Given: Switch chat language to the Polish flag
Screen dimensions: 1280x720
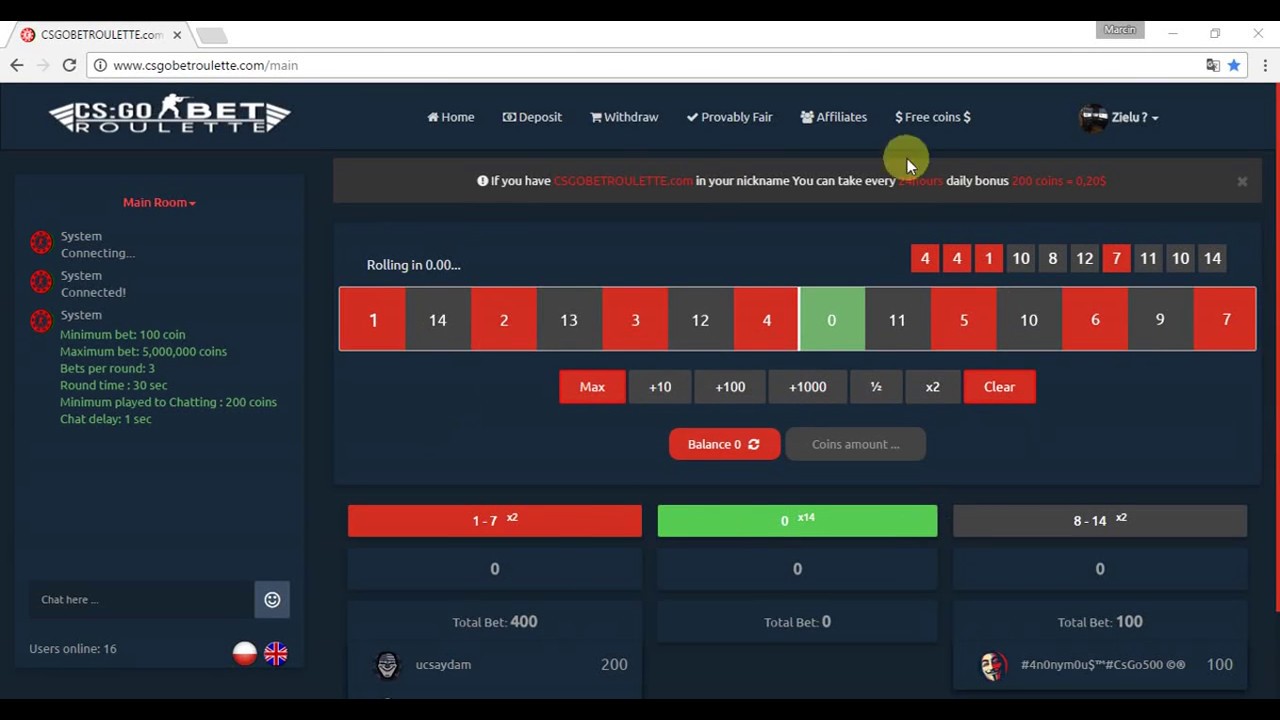Looking at the screenshot, I should (x=245, y=653).
